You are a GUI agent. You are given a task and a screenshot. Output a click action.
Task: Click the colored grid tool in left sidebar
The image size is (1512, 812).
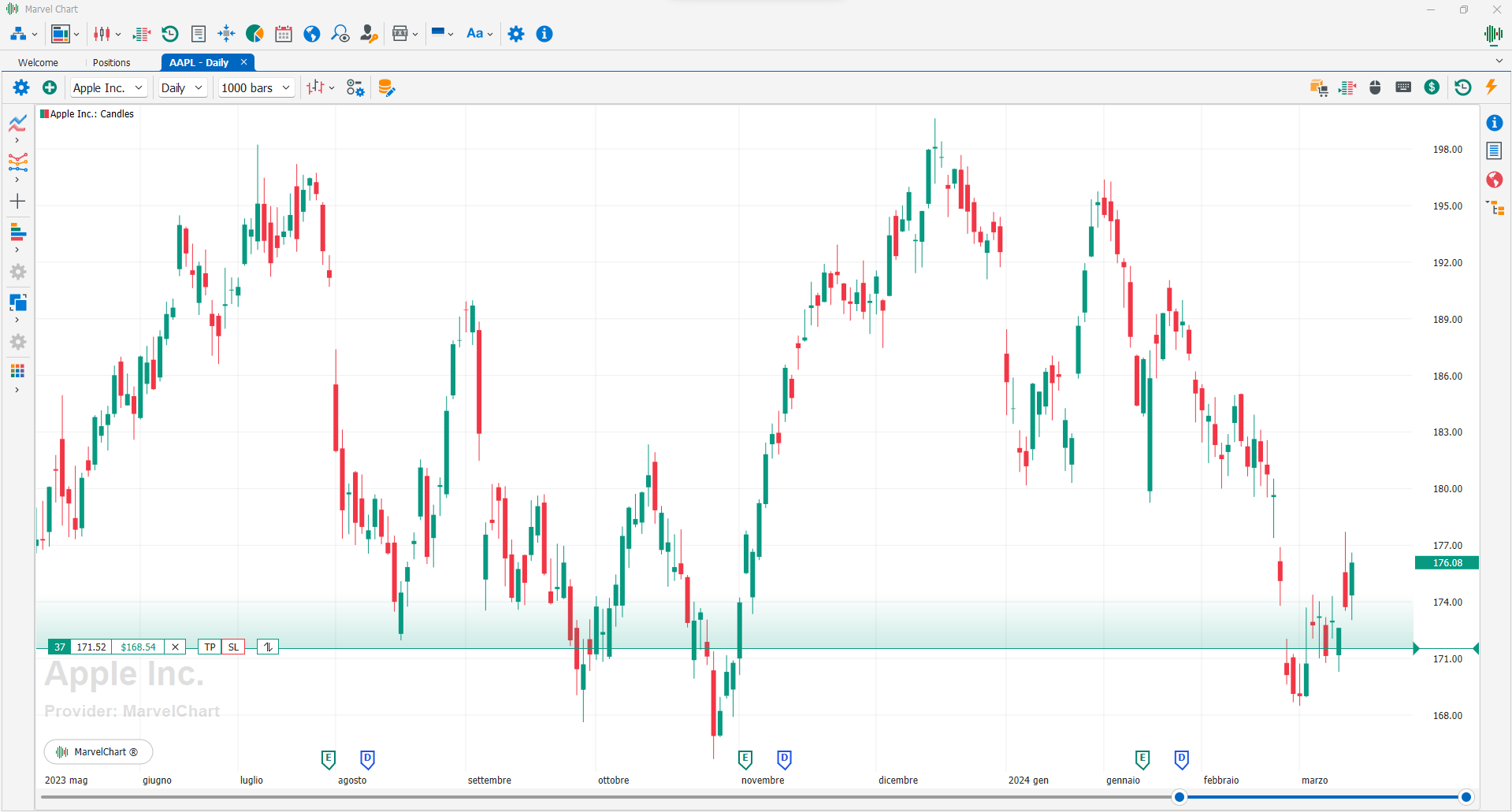tap(18, 371)
